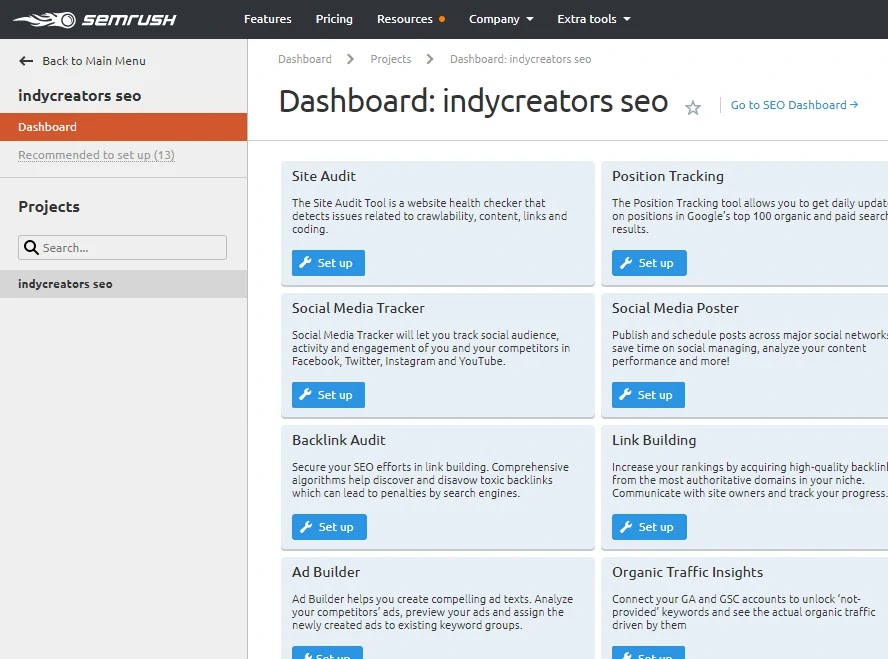
Task: Set up Social Media Poster
Action: [x=648, y=395]
